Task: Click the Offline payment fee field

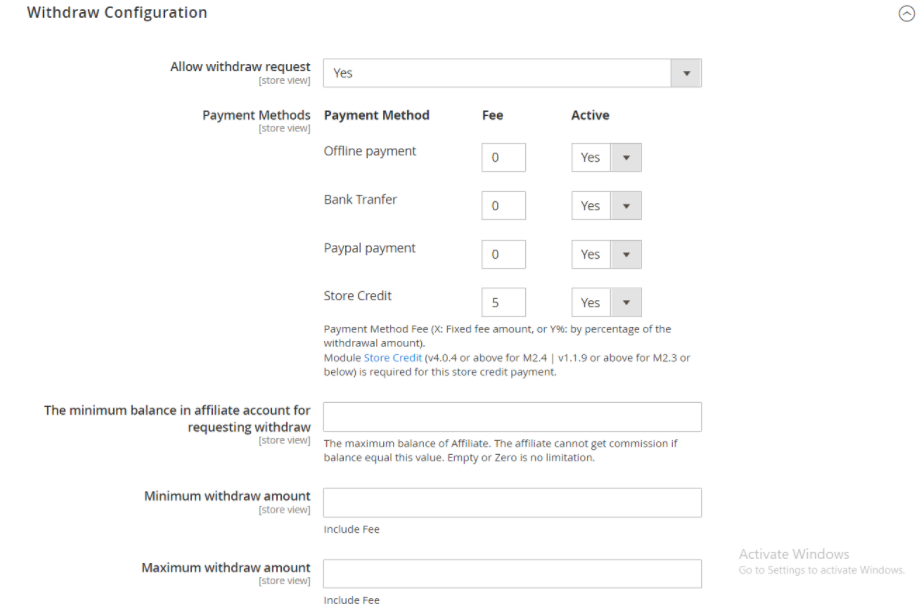Action: (503, 158)
